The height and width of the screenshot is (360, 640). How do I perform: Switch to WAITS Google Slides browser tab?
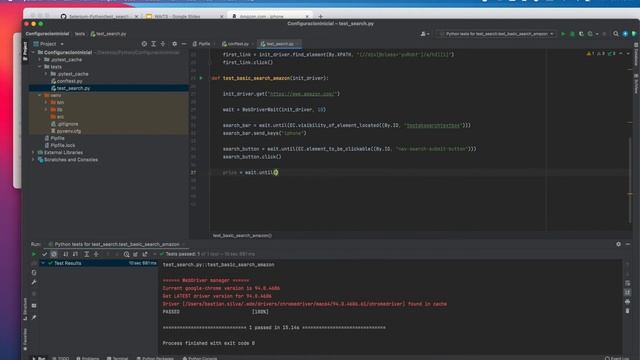tap(183, 16)
